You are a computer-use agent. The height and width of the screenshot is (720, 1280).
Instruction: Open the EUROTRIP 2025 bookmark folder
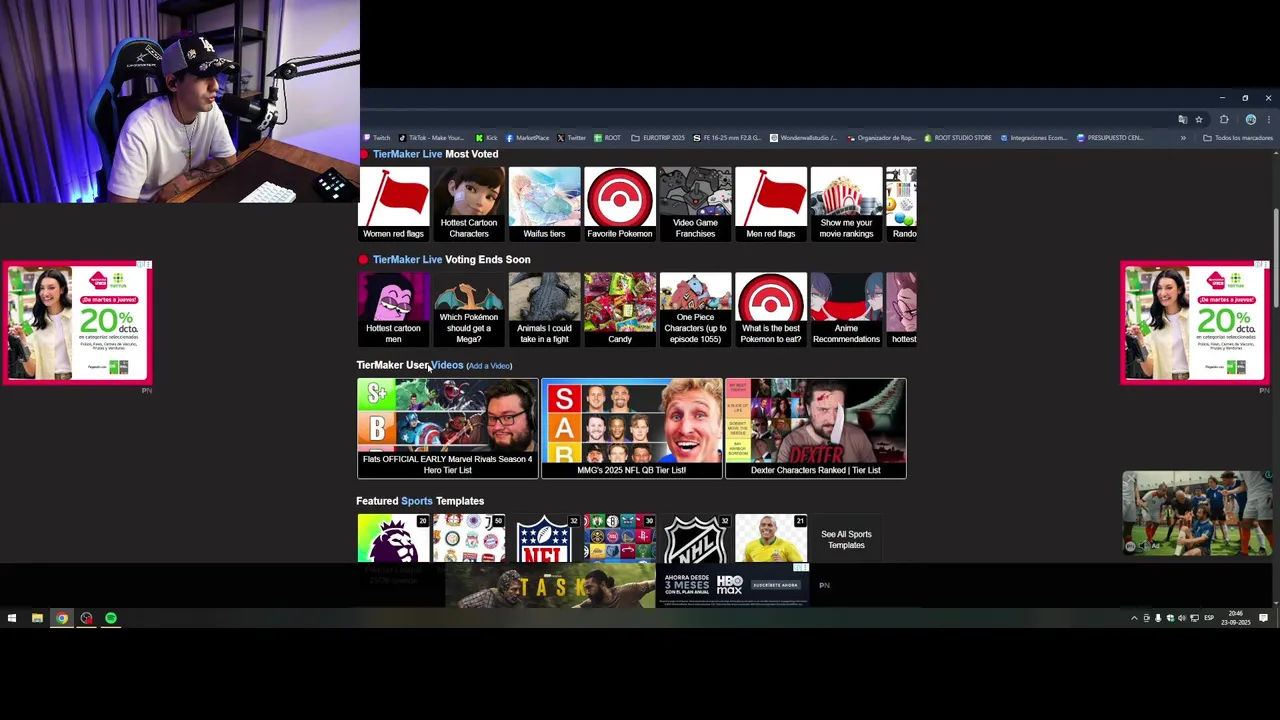pyautogui.click(x=659, y=138)
